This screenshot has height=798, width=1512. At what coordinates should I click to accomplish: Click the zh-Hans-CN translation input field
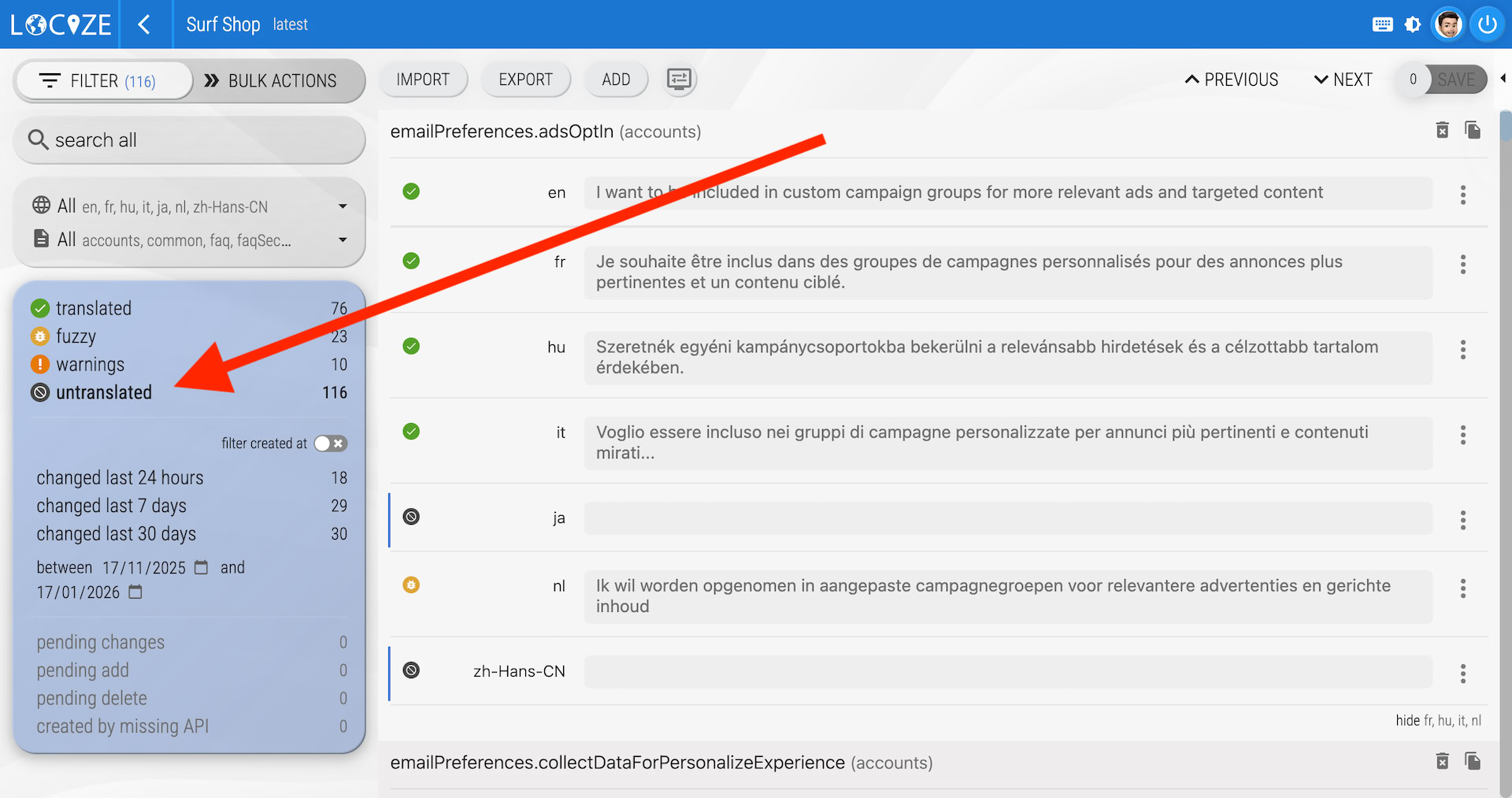(x=1007, y=672)
